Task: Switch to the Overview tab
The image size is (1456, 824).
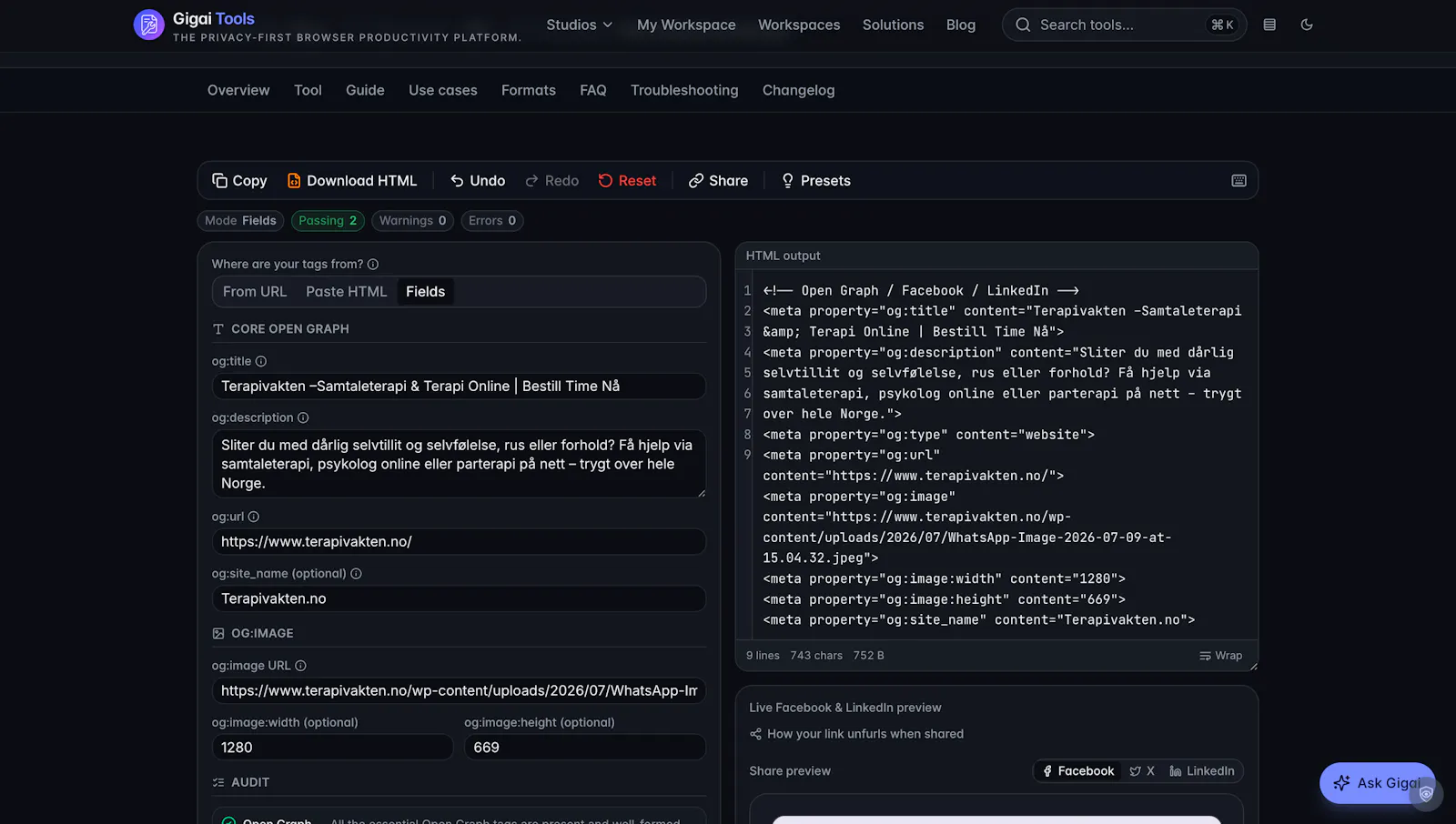Action: tap(238, 90)
